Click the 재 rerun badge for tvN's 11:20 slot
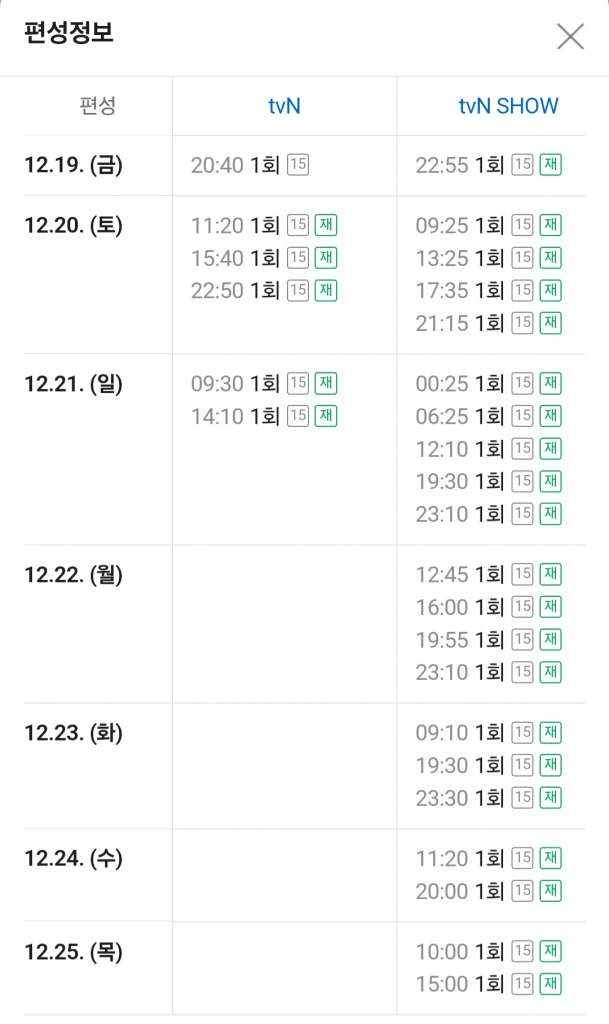The image size is (609, 1024). 324,225
